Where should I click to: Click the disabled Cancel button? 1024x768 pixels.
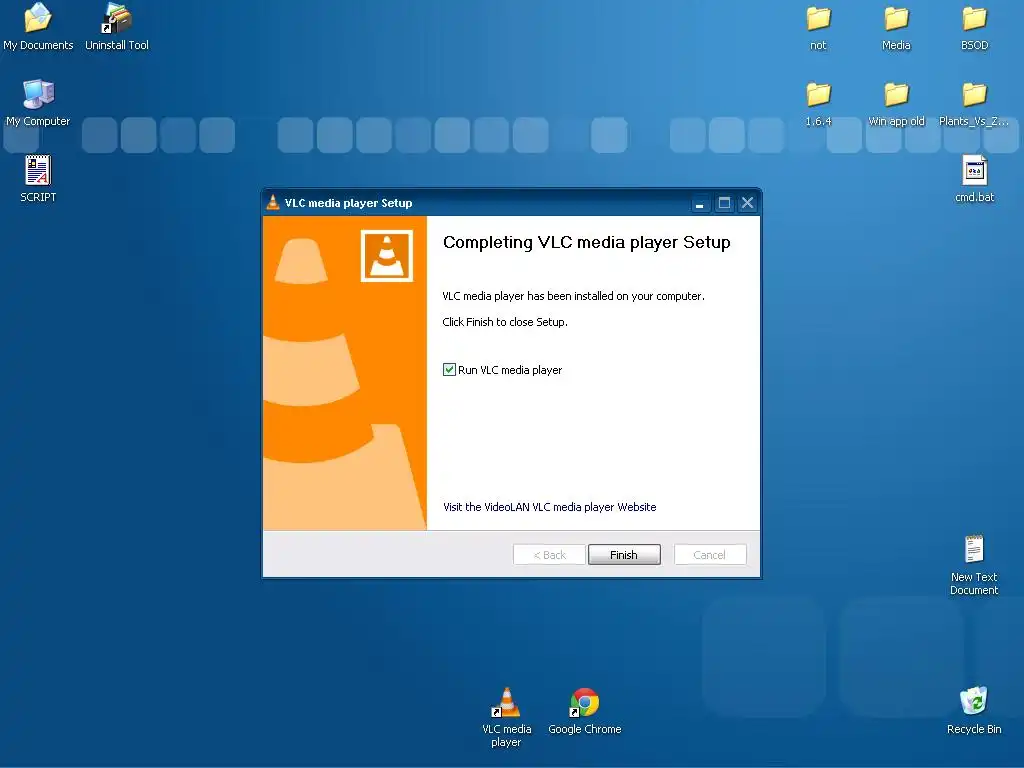click(710, 554)
